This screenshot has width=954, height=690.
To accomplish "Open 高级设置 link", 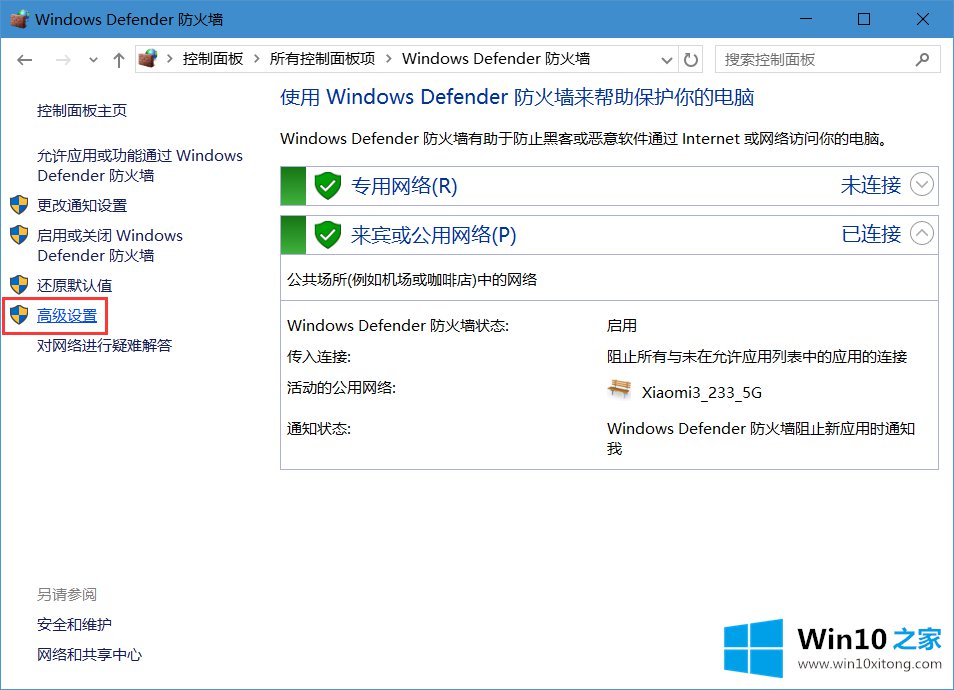I will click(x=67, y=316).
